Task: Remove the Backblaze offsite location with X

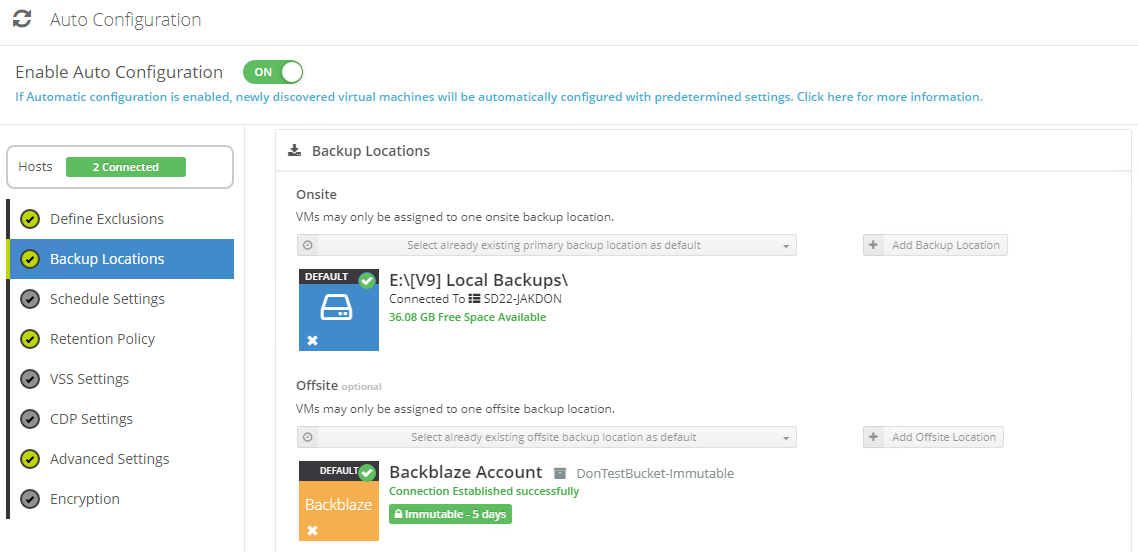Action: click(312, 530)
